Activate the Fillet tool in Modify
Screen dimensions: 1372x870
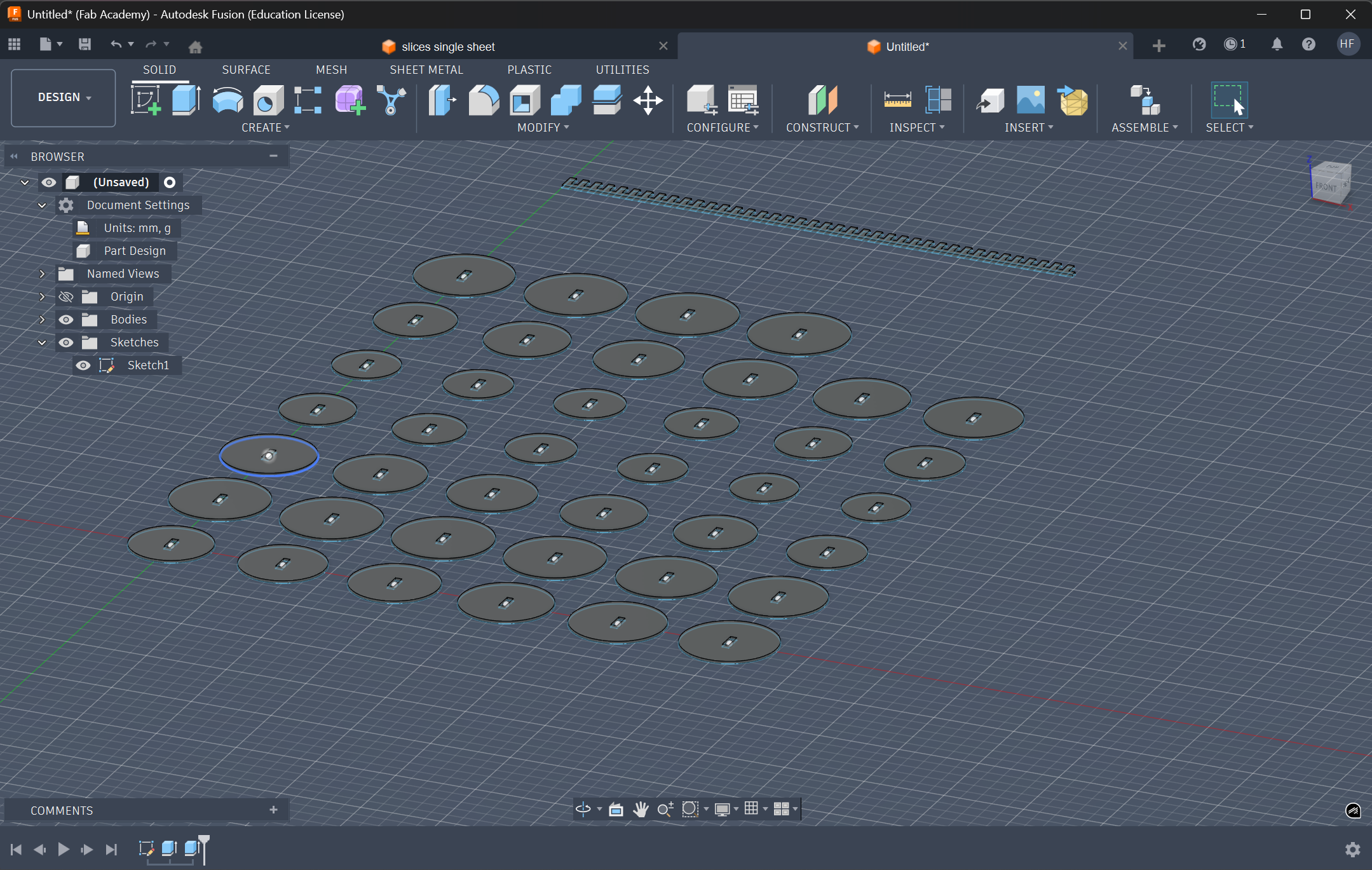(482, 100)
